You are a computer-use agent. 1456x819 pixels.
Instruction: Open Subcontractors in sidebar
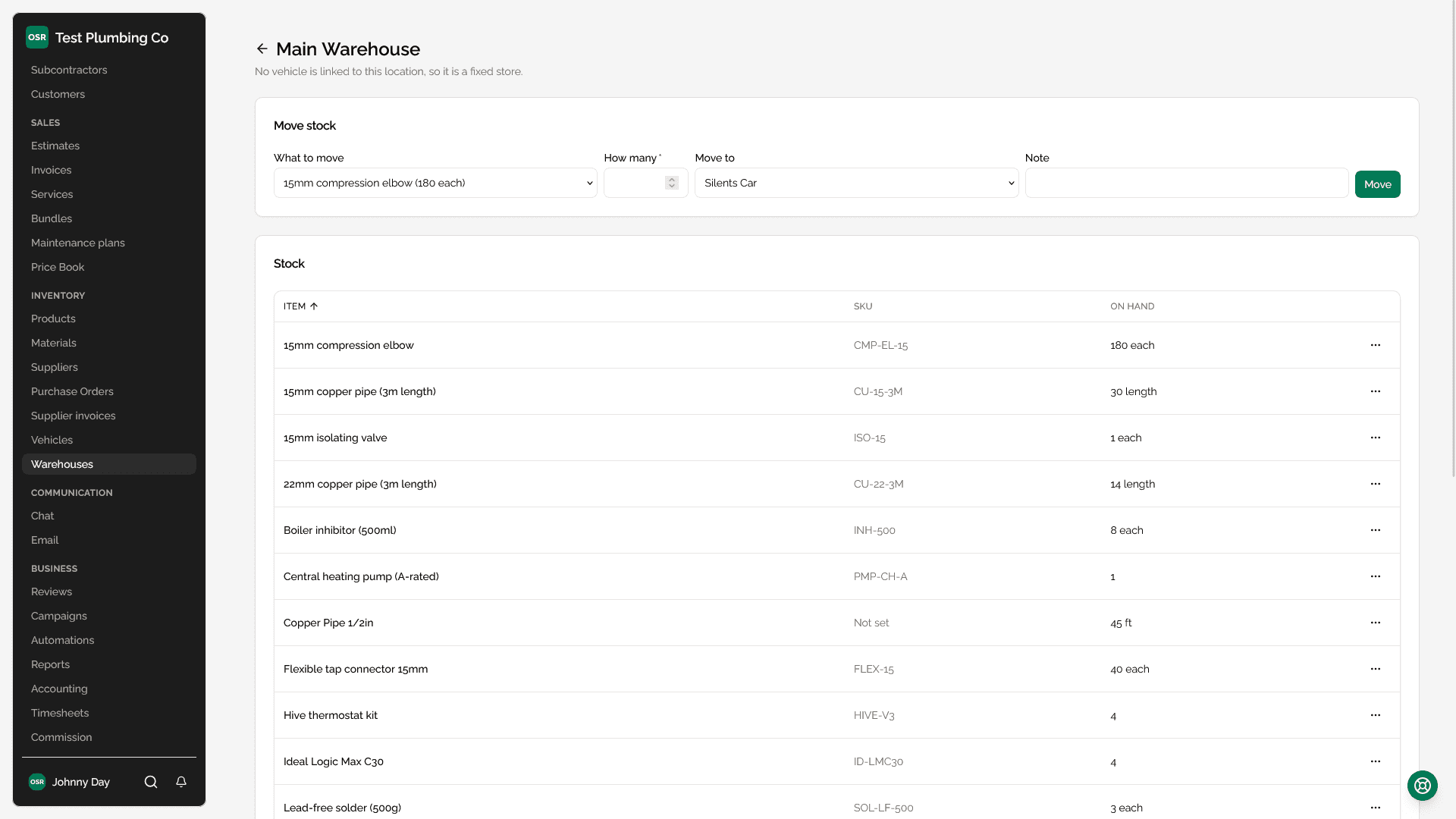coord(69,70)
